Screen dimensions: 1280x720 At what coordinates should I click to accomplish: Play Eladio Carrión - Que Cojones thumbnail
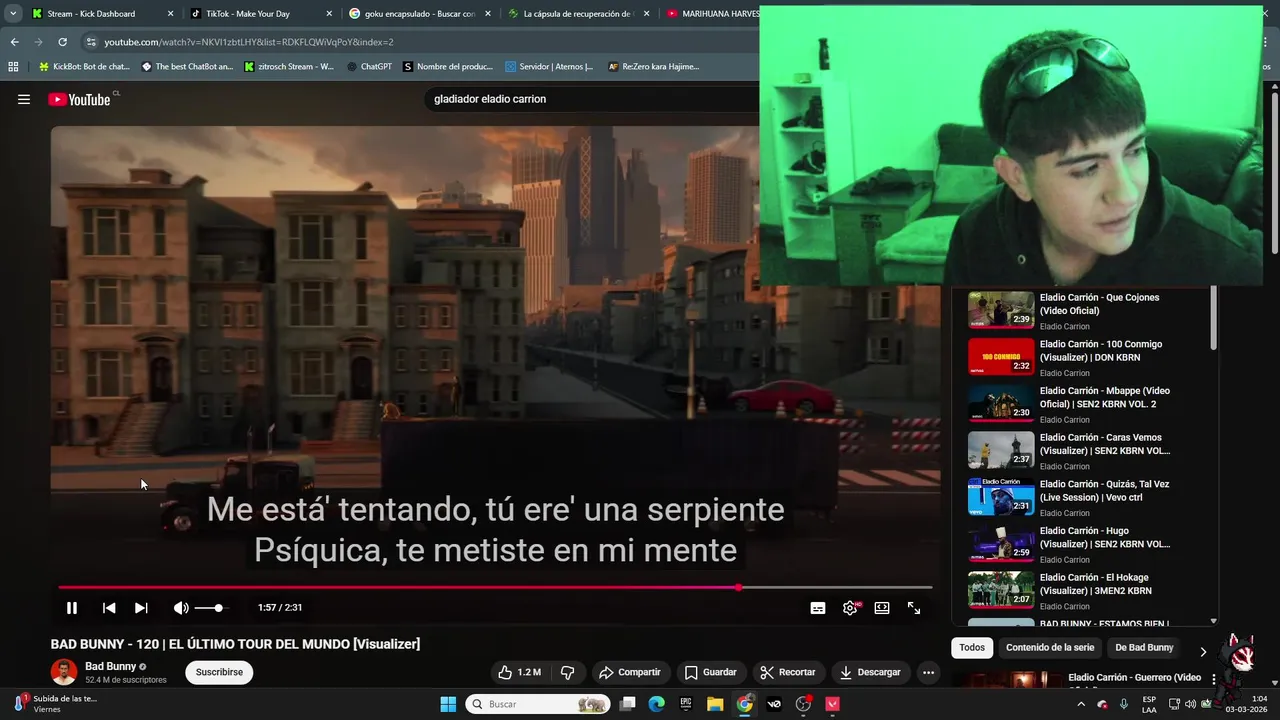[1001, 310]
